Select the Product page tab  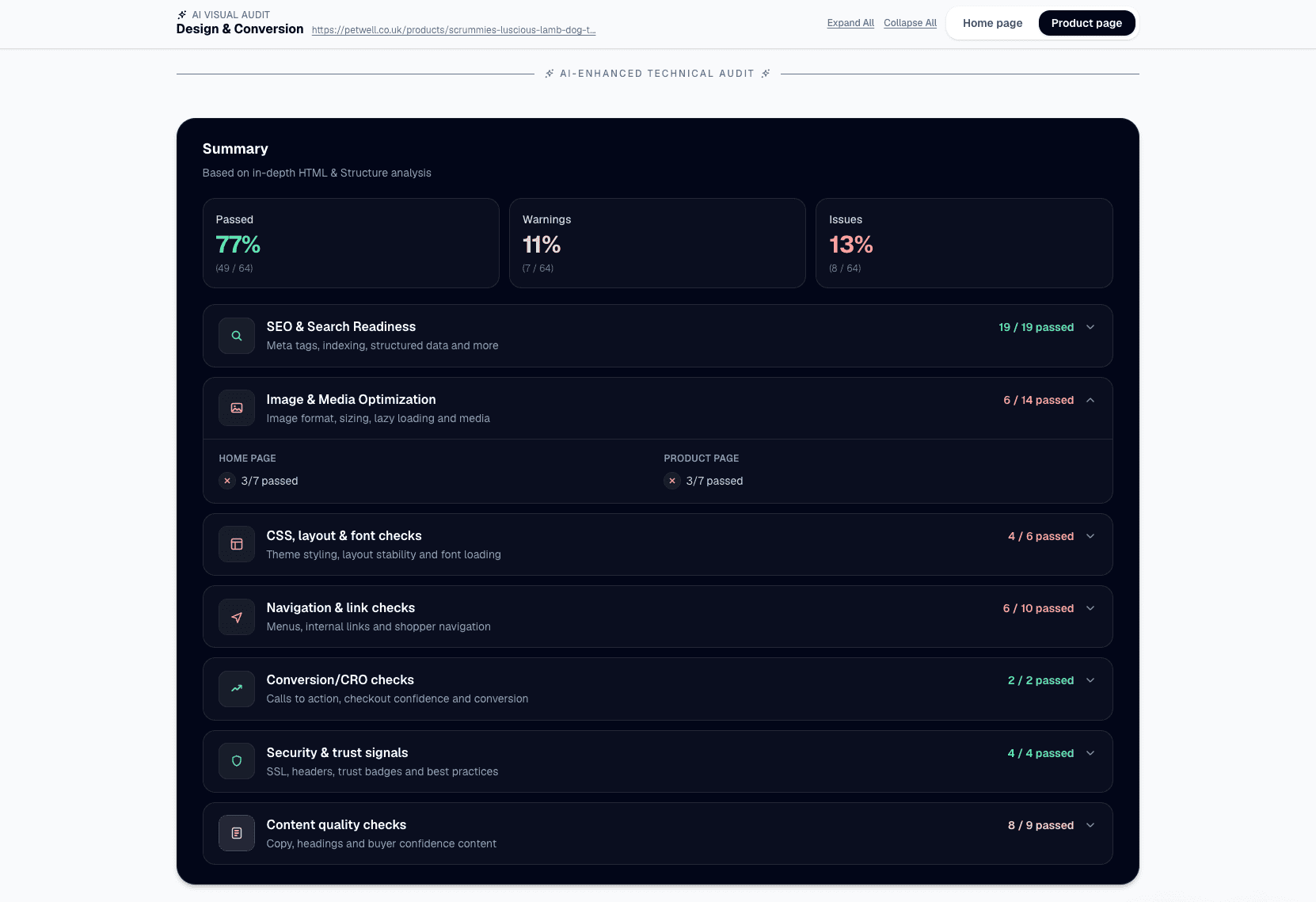coord(1086,23)
